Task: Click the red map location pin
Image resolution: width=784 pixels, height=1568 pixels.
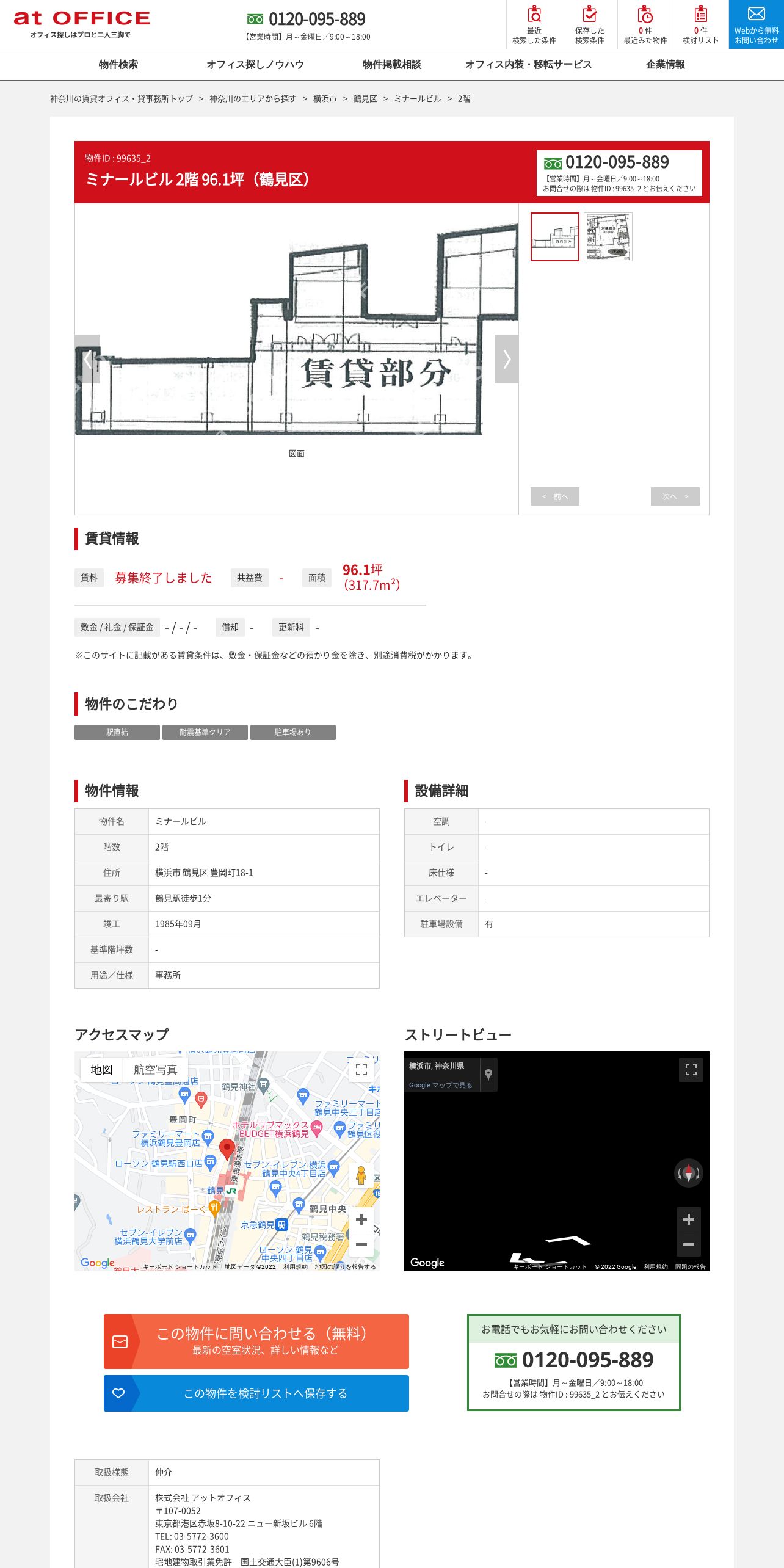Action: coord(227,1149)
